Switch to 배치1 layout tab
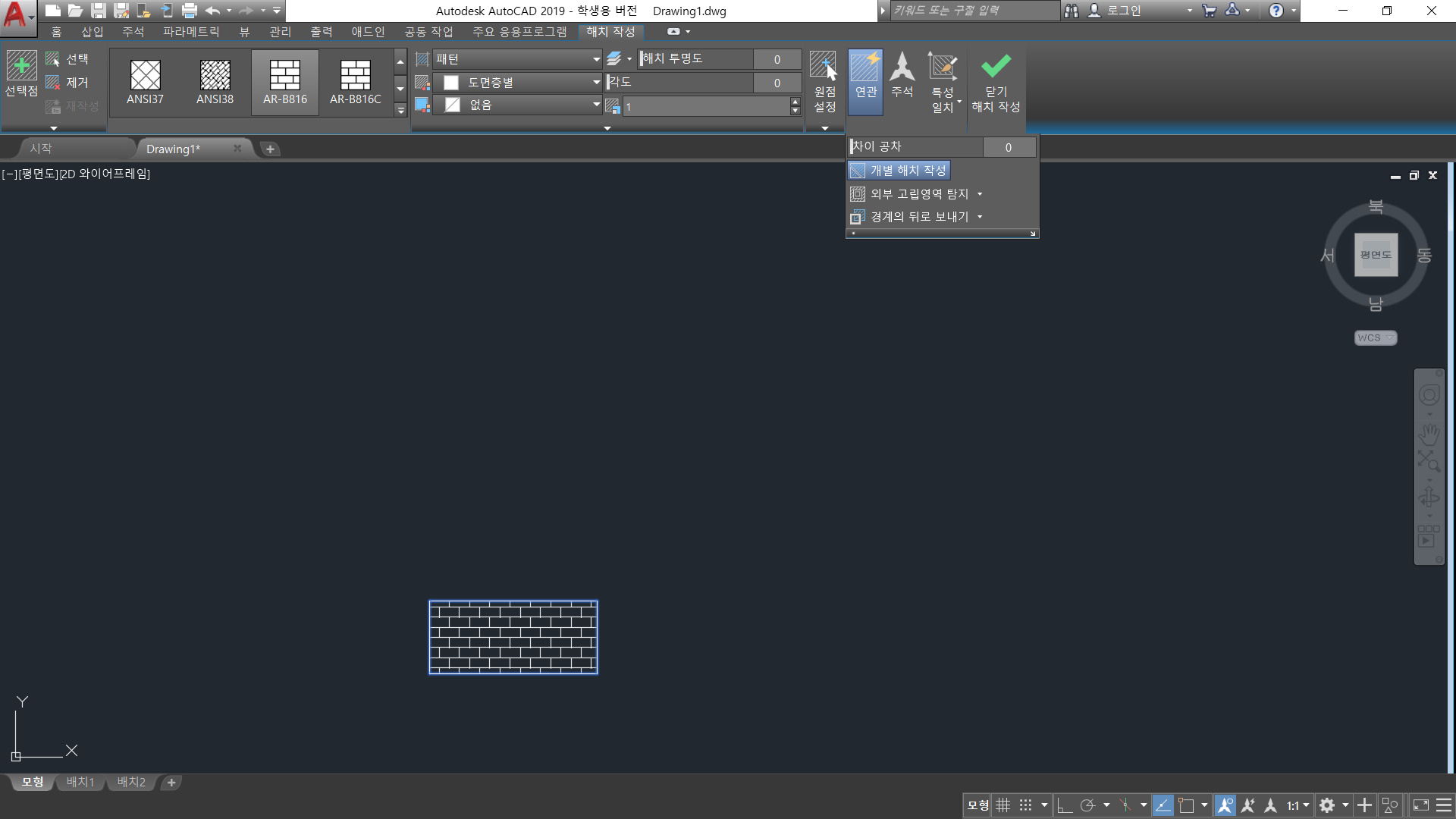1456x819 pixels. tap(80, 782)
